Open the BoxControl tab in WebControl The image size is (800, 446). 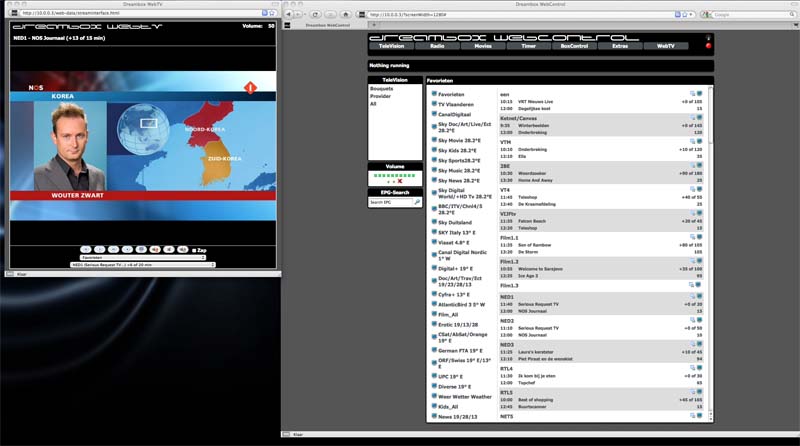pyautogui.click(x=574, y=46)
